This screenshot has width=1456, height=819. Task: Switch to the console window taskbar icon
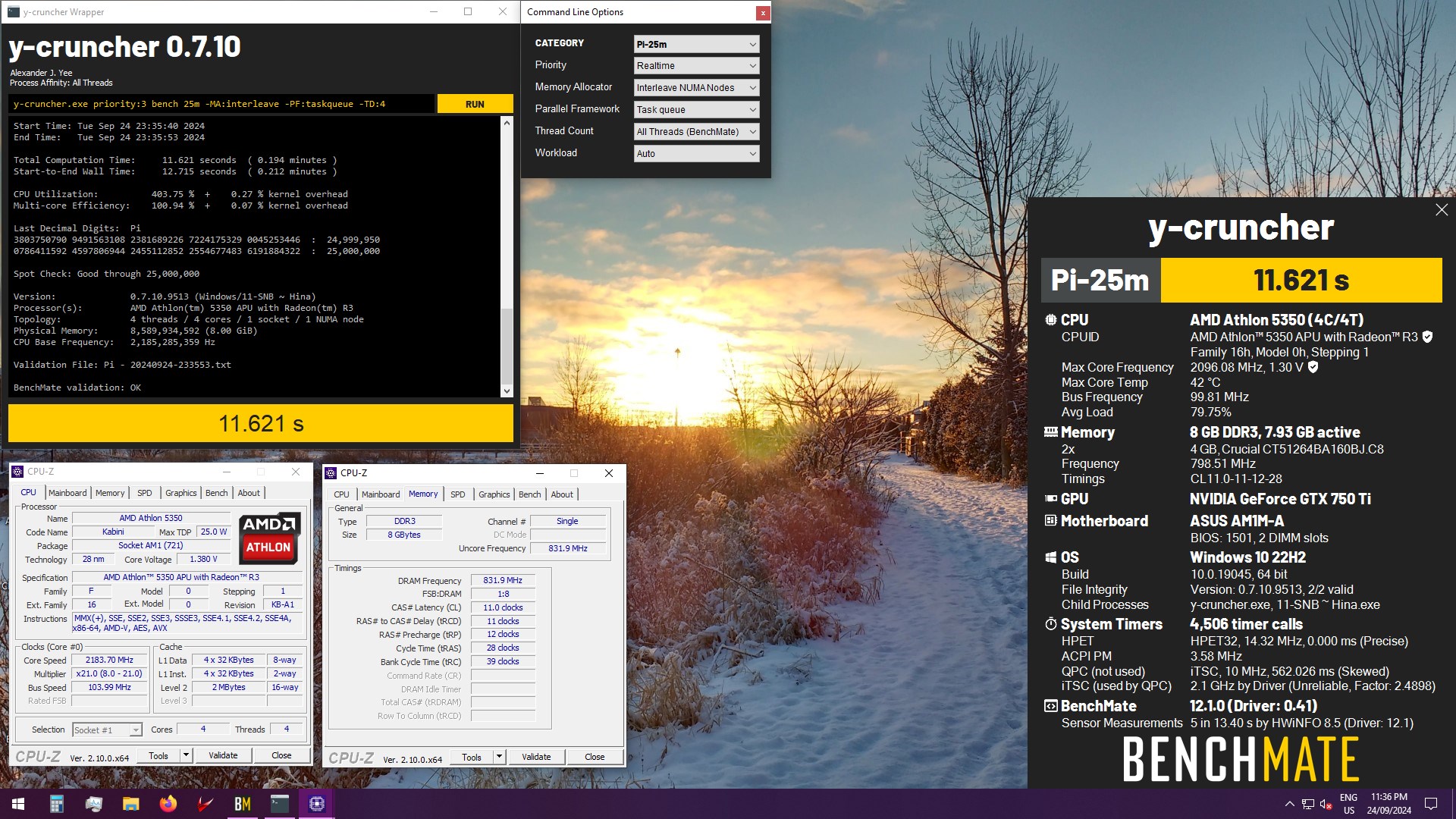pos(280,804)
